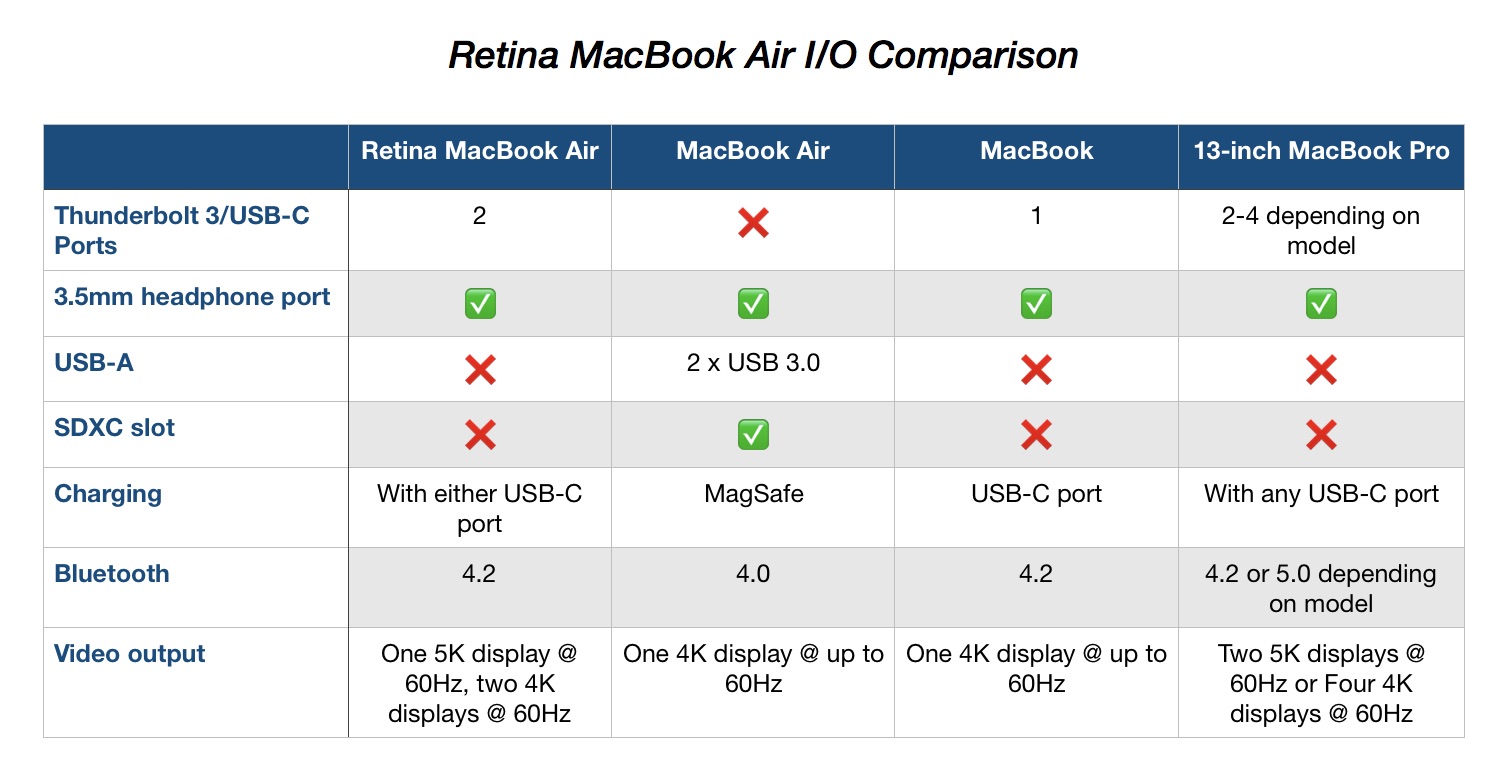Click the red X for Retina MacBook Air SDXC slot

click(x=480, y=435)
